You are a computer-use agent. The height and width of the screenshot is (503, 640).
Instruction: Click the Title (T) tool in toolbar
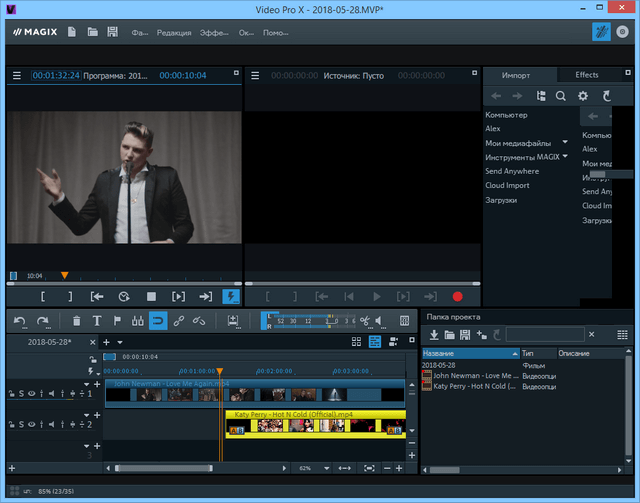97,321
